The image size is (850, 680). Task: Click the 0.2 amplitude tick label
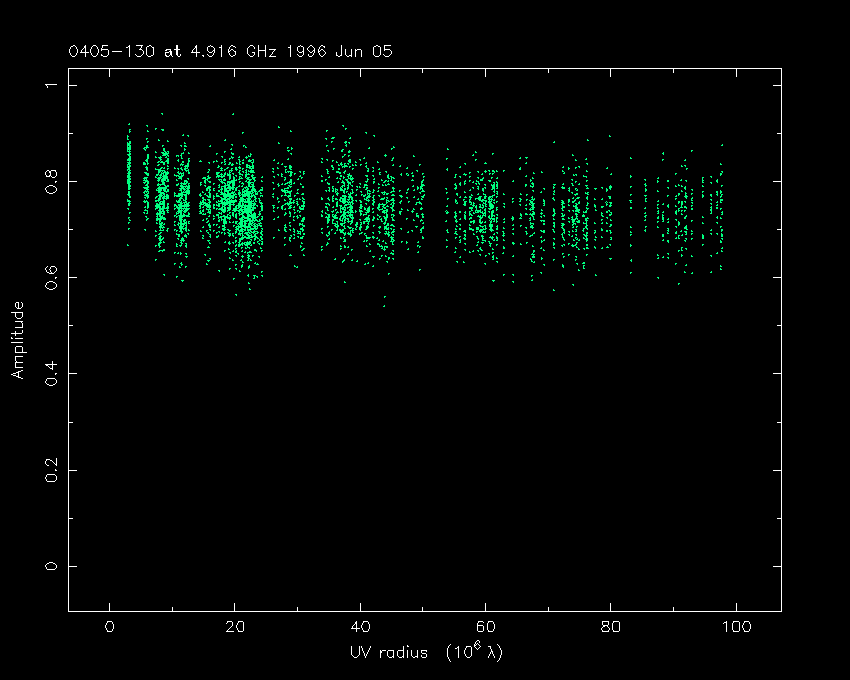(x=50, y=470)
